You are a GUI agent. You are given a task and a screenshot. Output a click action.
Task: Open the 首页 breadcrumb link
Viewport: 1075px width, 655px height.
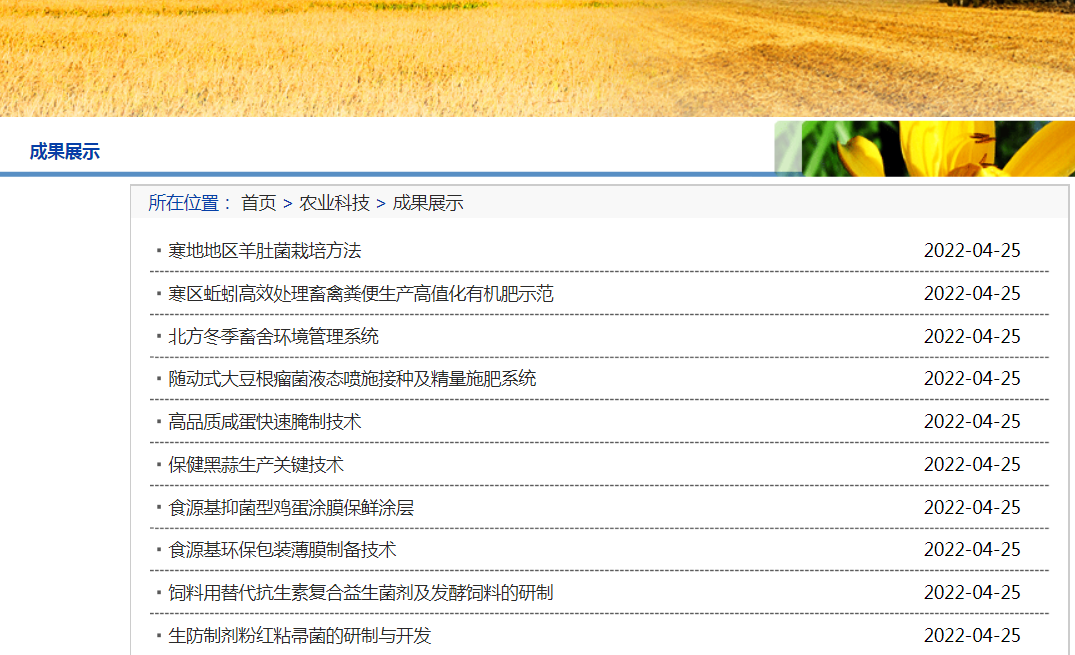[x=258, y=203]
